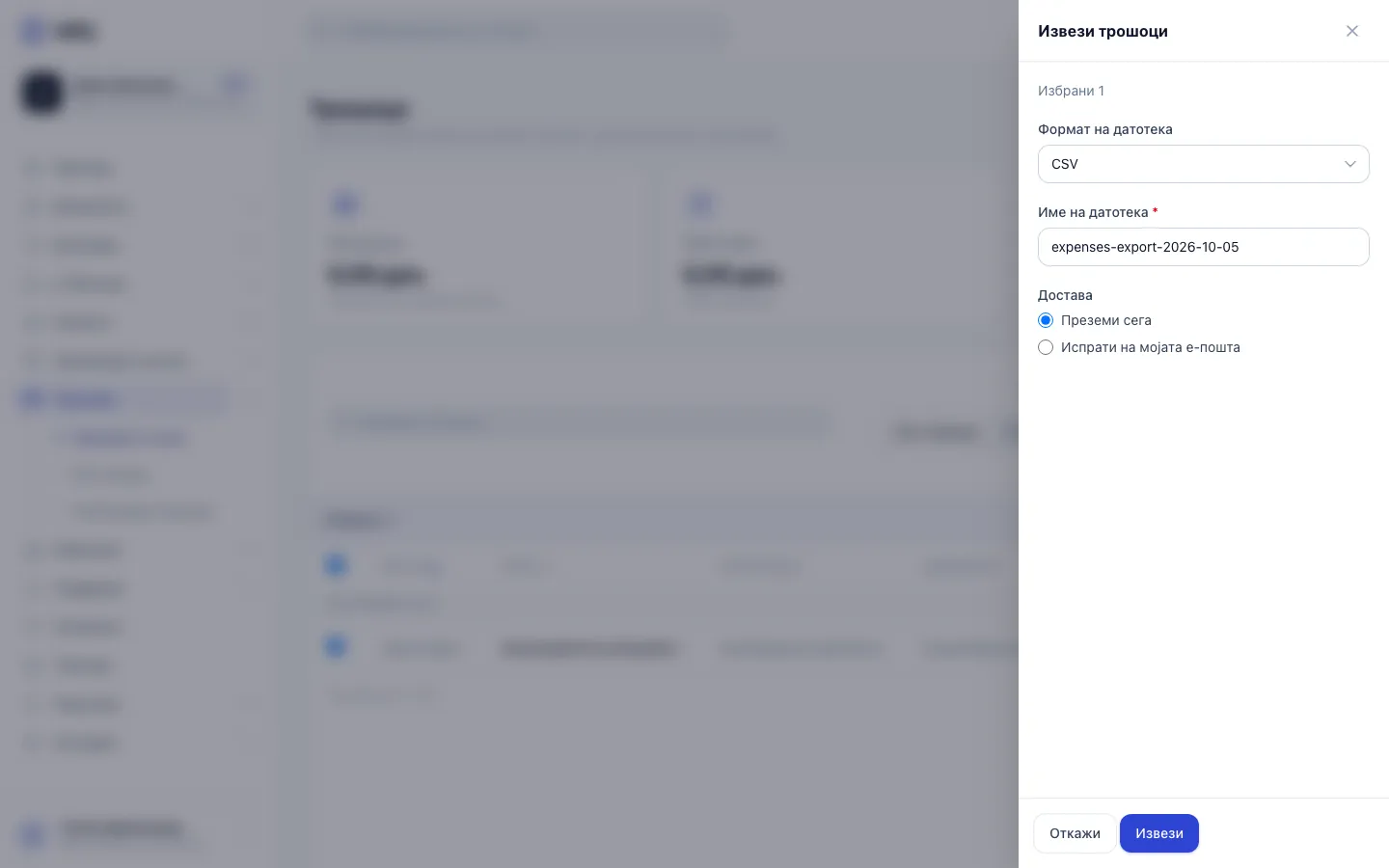Click the Име на датотека input field
1389x868 pixels.
(1204, 247)
